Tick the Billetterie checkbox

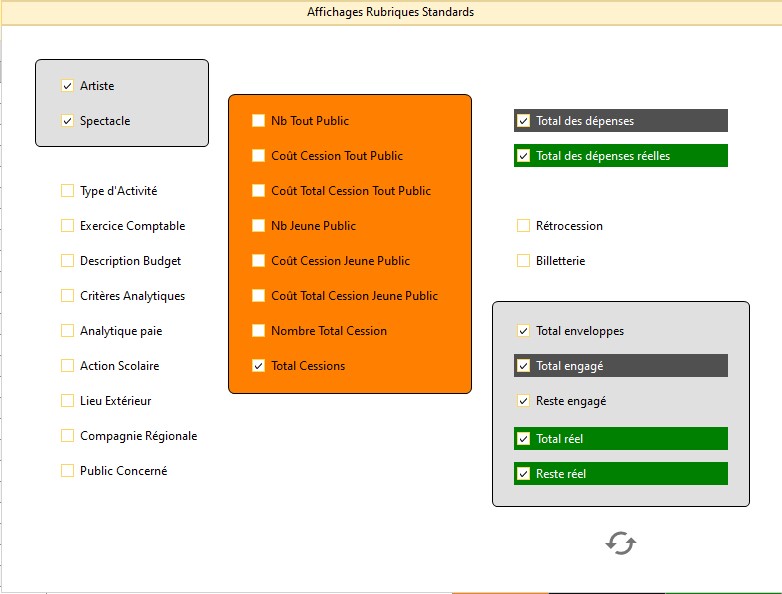click(x=523, y=261)
